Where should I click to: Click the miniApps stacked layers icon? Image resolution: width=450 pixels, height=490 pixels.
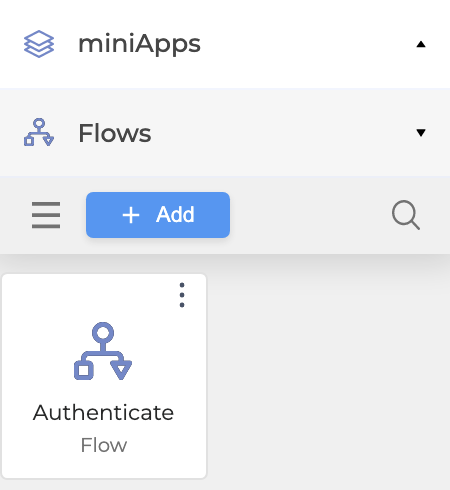(39, 44)
